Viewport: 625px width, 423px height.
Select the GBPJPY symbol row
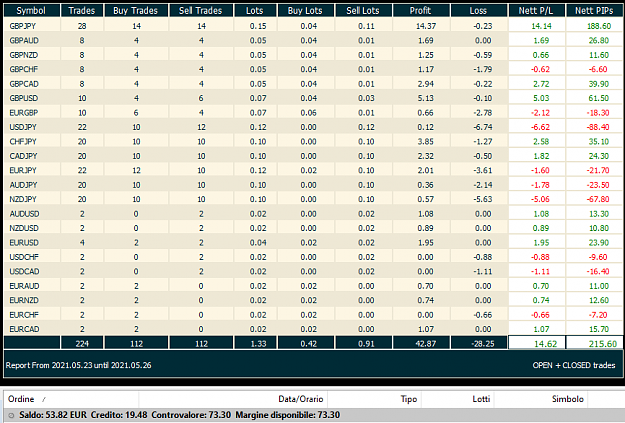(313, 26)
